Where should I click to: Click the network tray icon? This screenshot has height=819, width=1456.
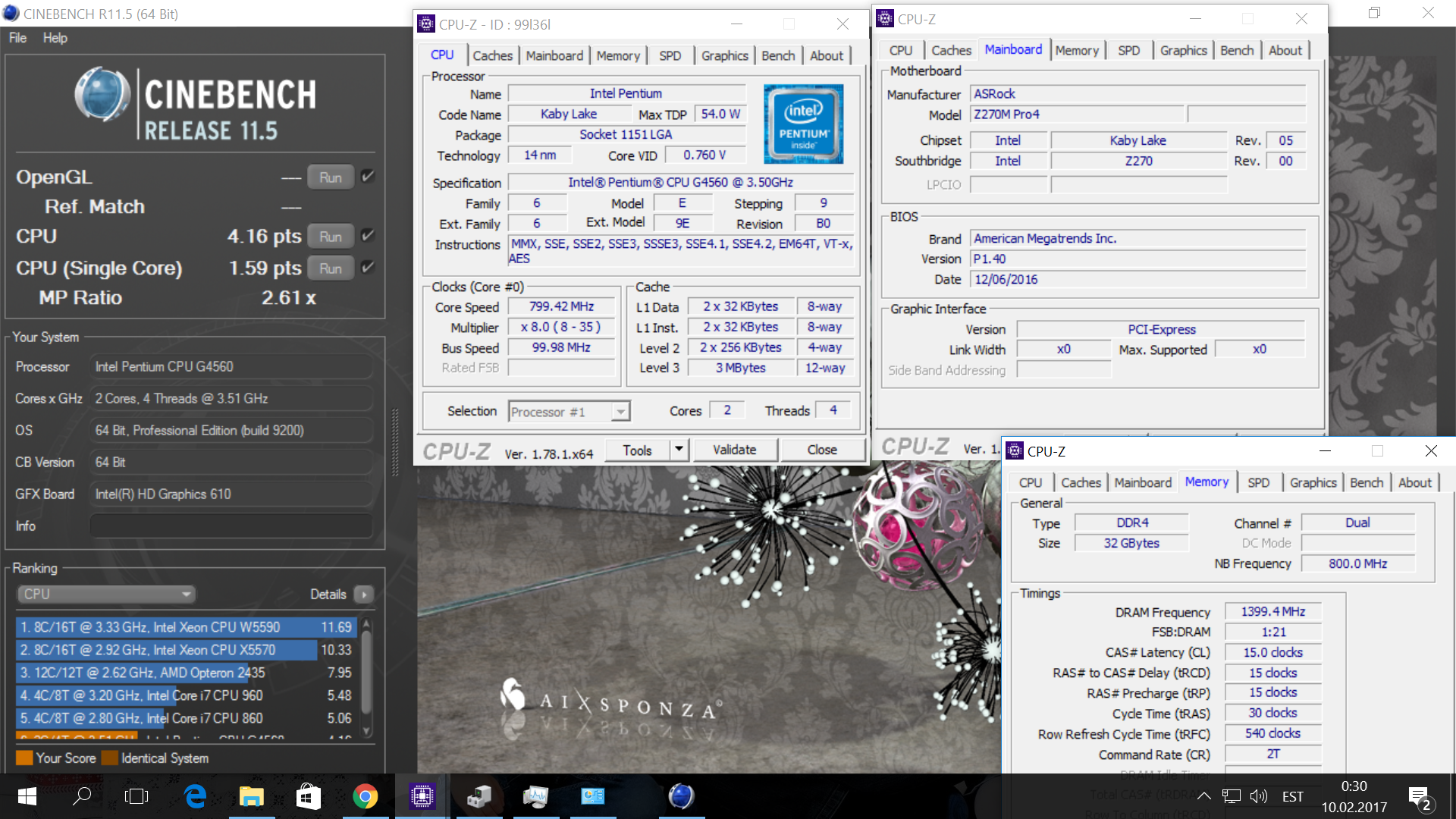pos(1232,796)
